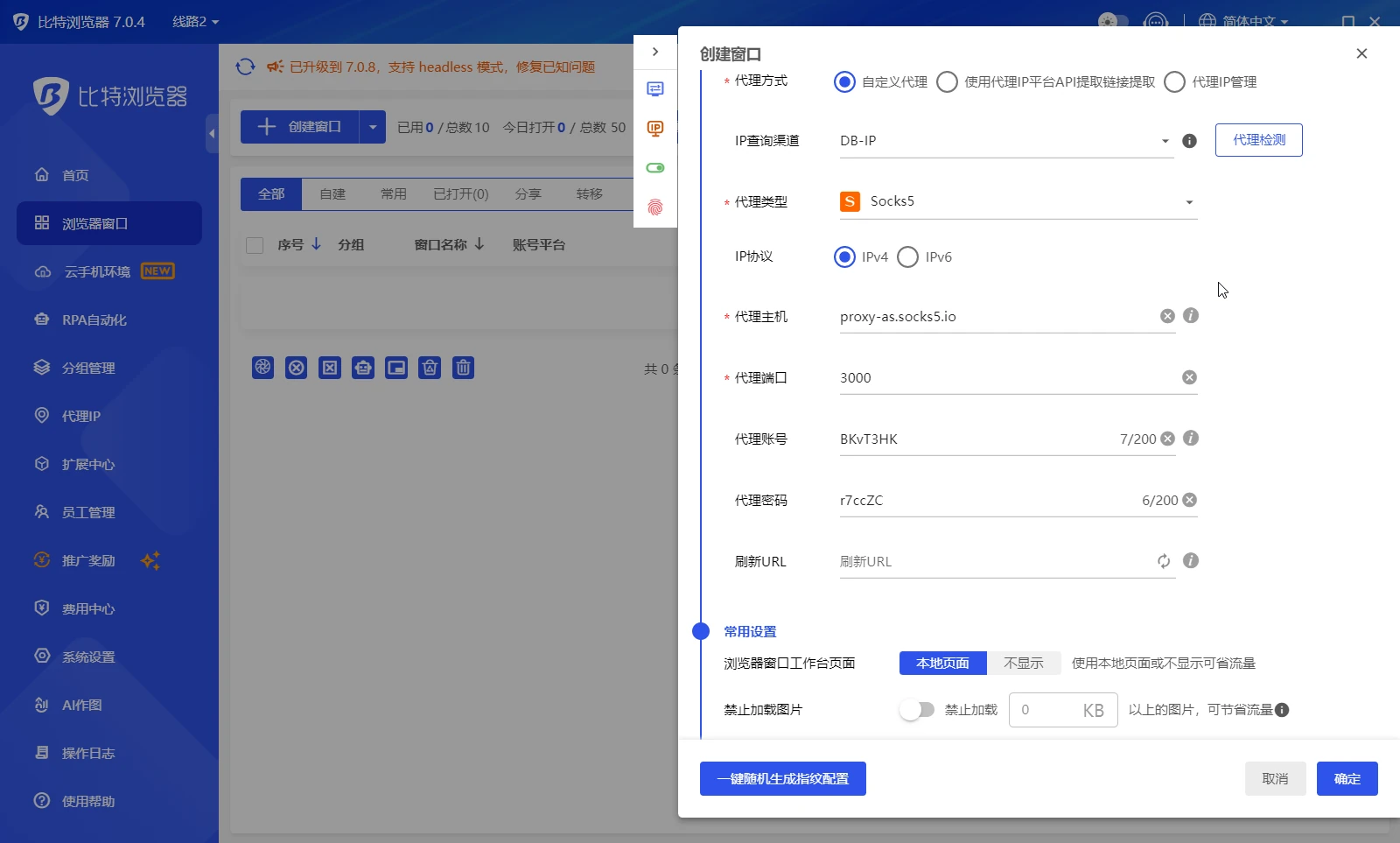Click first batch action icon under table
This screenshot has height=843, width=1400.
click(263, 368)
